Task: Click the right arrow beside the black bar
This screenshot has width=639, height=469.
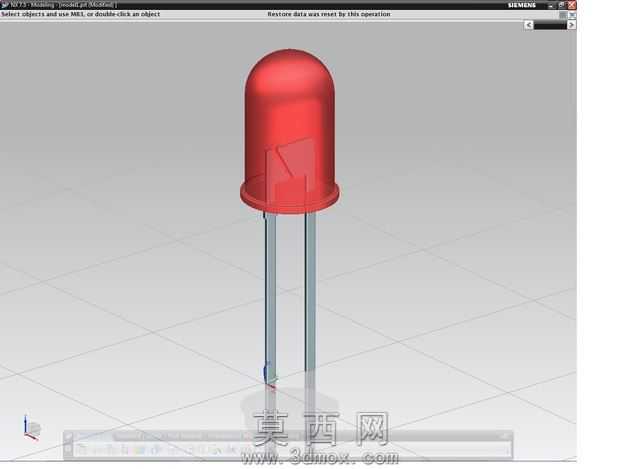Action: pyautogui.click(x=571, y=25)
